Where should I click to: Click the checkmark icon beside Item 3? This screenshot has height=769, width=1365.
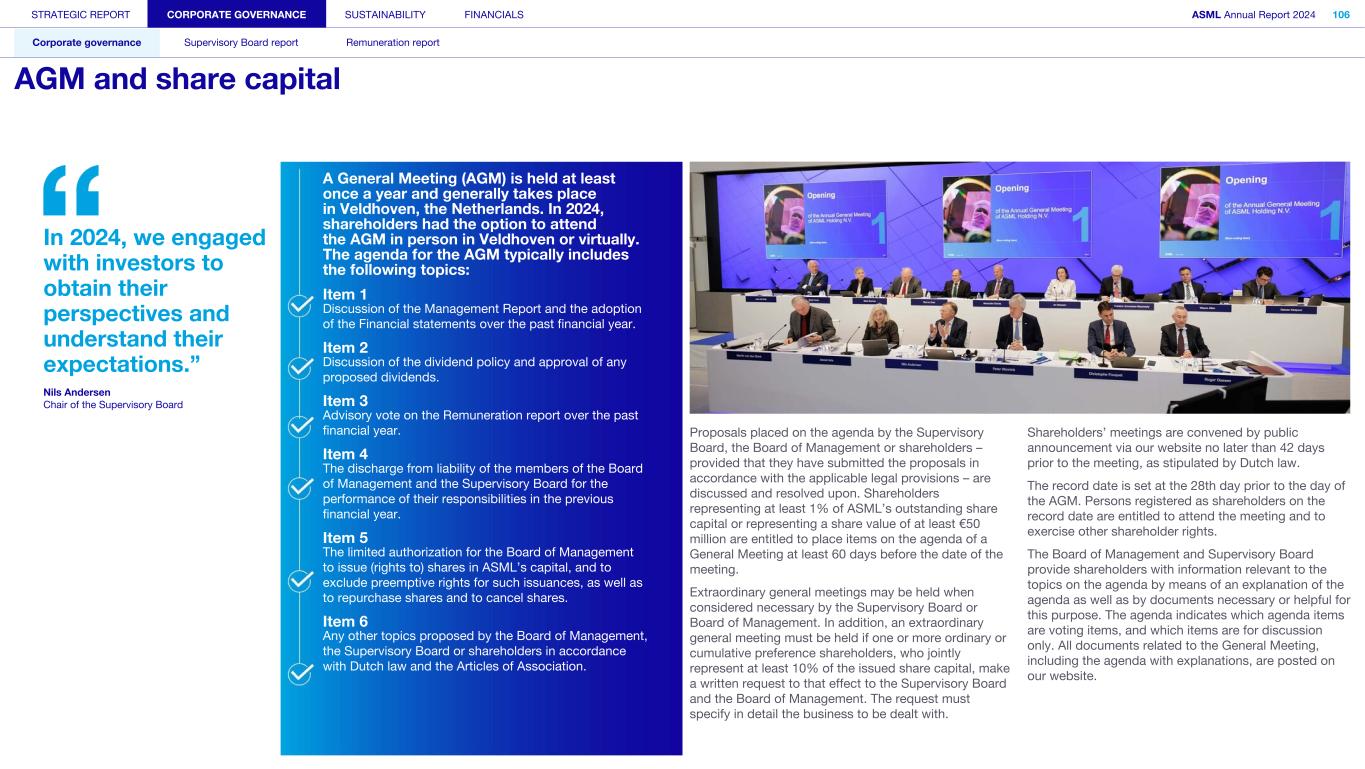click(x=300, y=427)
